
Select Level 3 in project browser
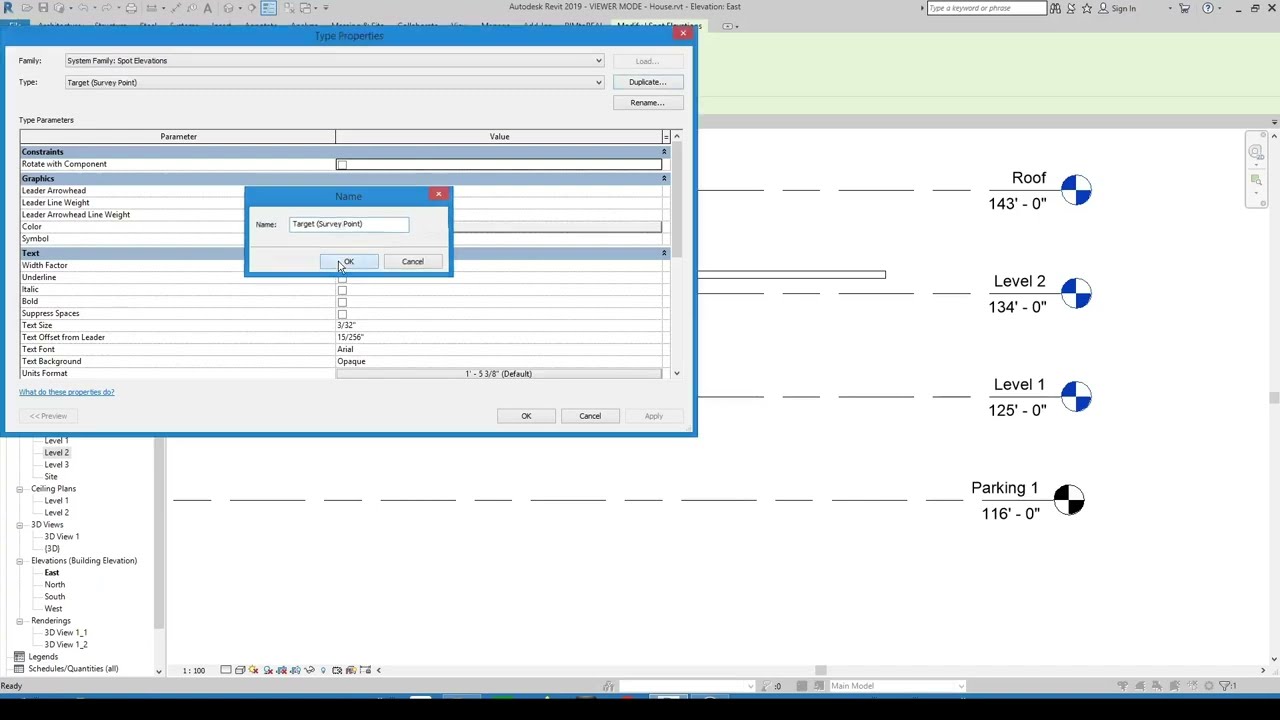click(x=56, y=465)
